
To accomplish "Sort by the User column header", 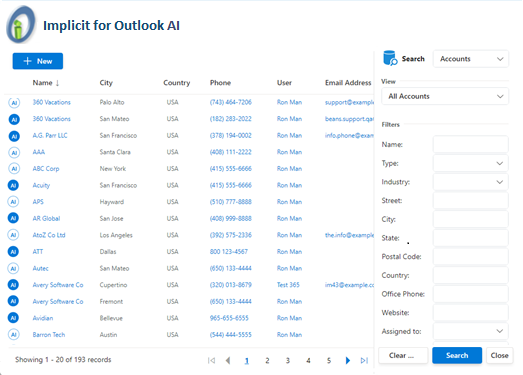I will [x=284, y=83].
